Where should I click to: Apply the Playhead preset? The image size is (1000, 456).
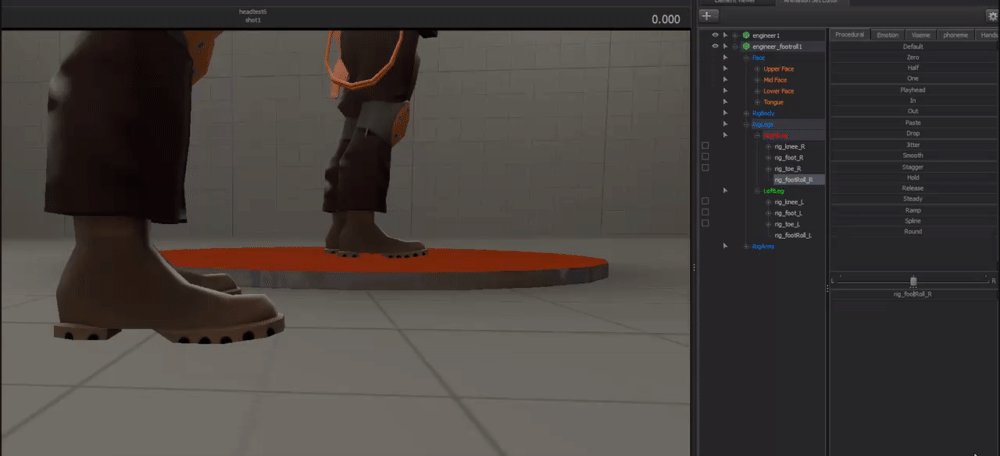coord(913,90)
